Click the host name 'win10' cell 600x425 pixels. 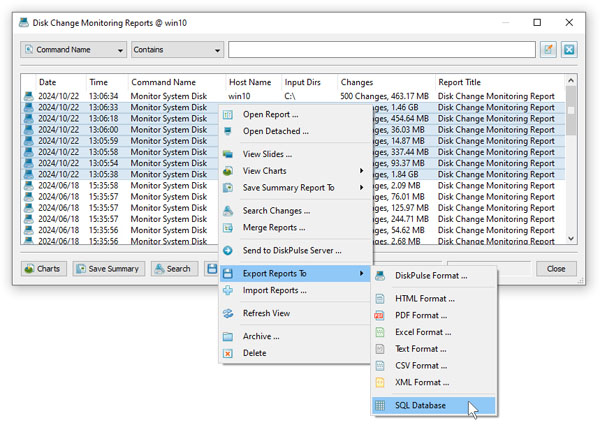tap(239, 96)
